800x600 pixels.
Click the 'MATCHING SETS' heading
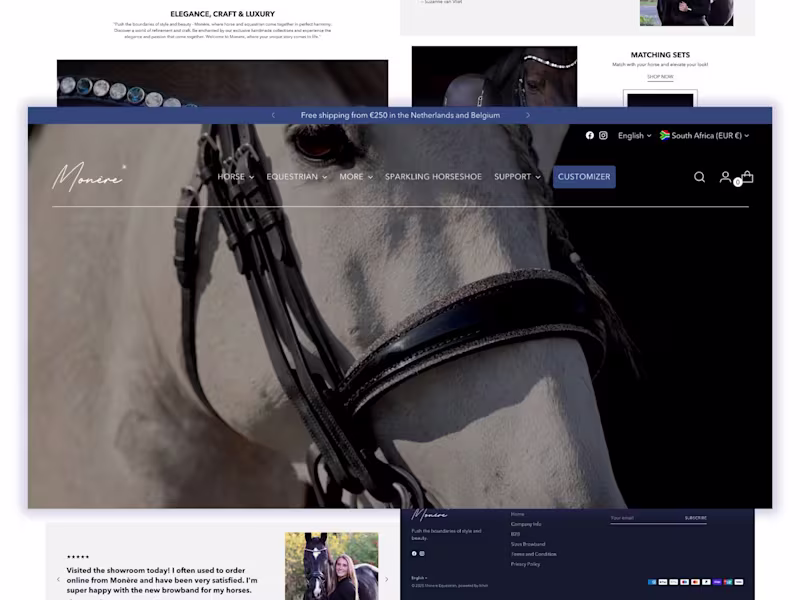pyautogui.click(x=660, y=55)
